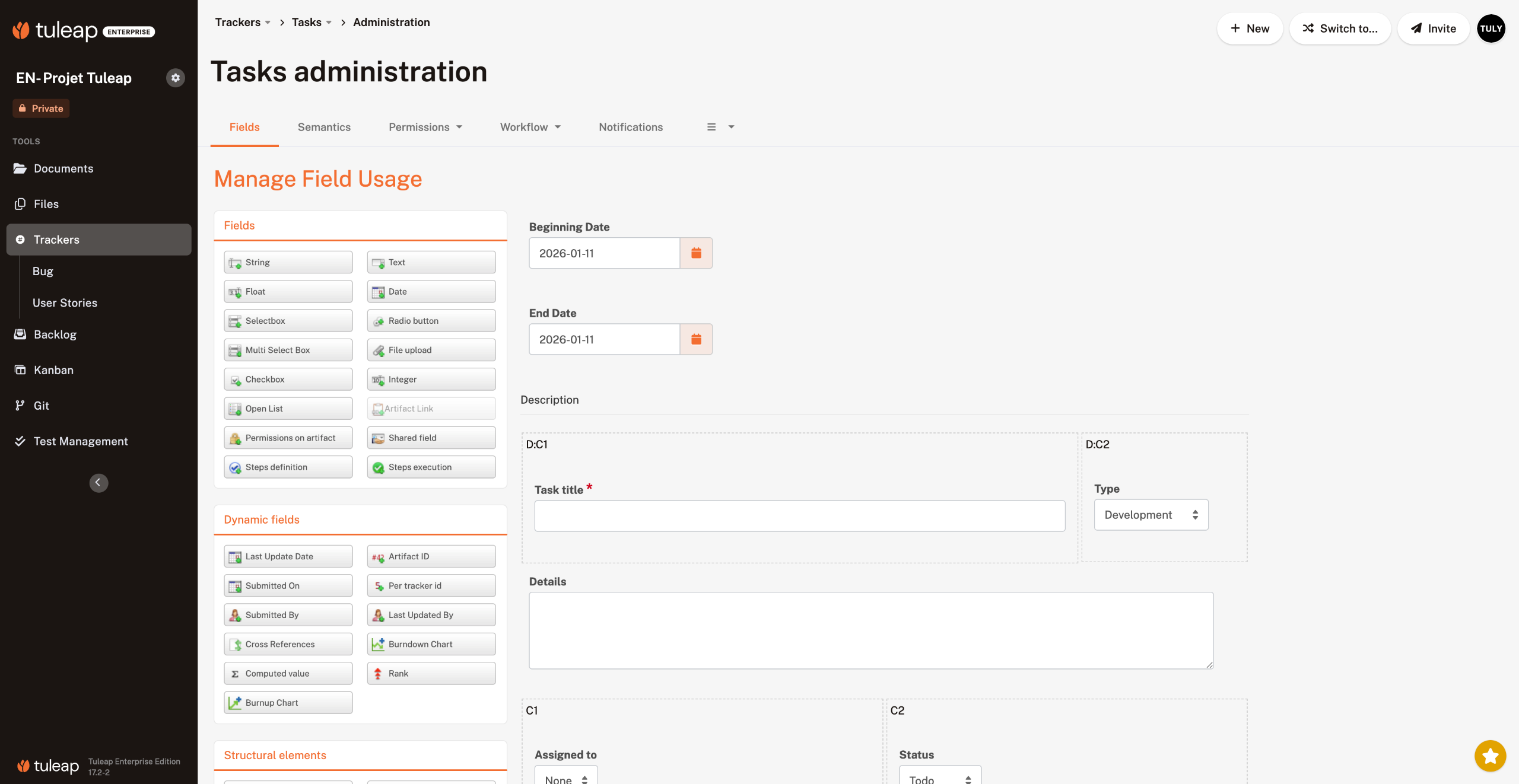1519x784 pixels.
Task: Expand the Workflow tab dropdown
Action: (x=530, y=127)
